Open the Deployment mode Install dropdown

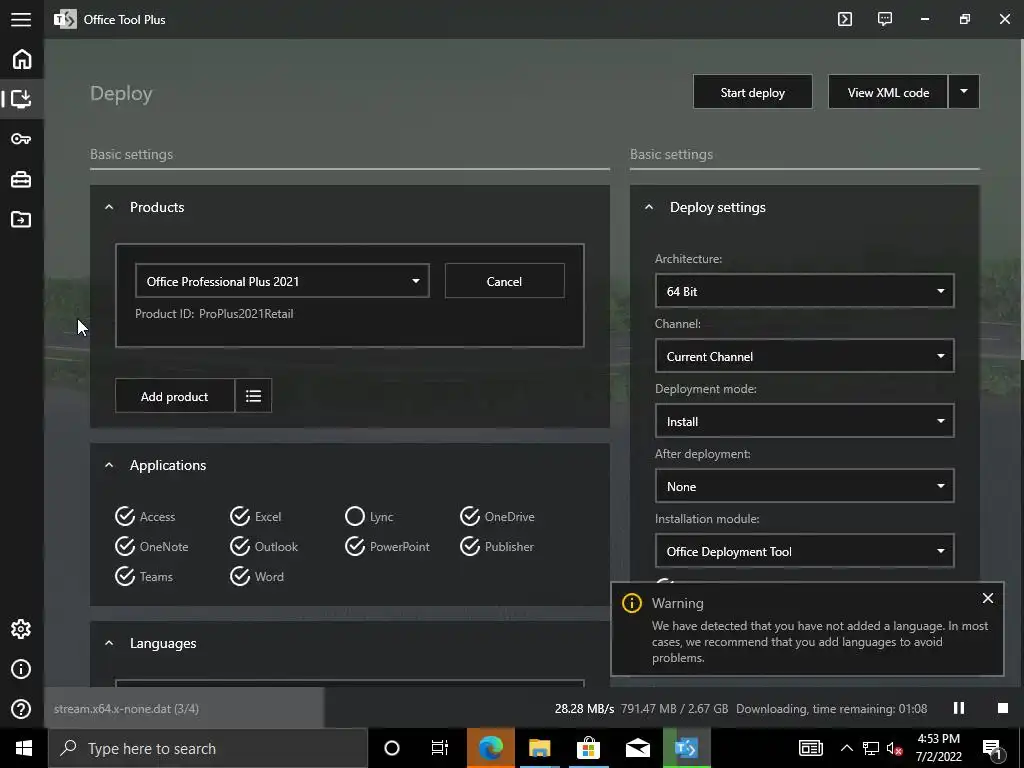pyautogui.click(x=805, y=421)
